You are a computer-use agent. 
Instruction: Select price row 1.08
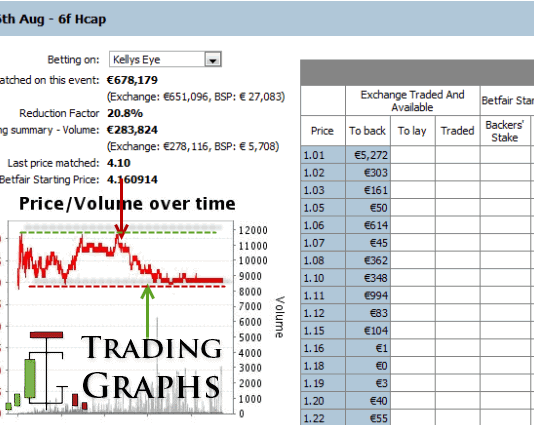pos(323,261)
